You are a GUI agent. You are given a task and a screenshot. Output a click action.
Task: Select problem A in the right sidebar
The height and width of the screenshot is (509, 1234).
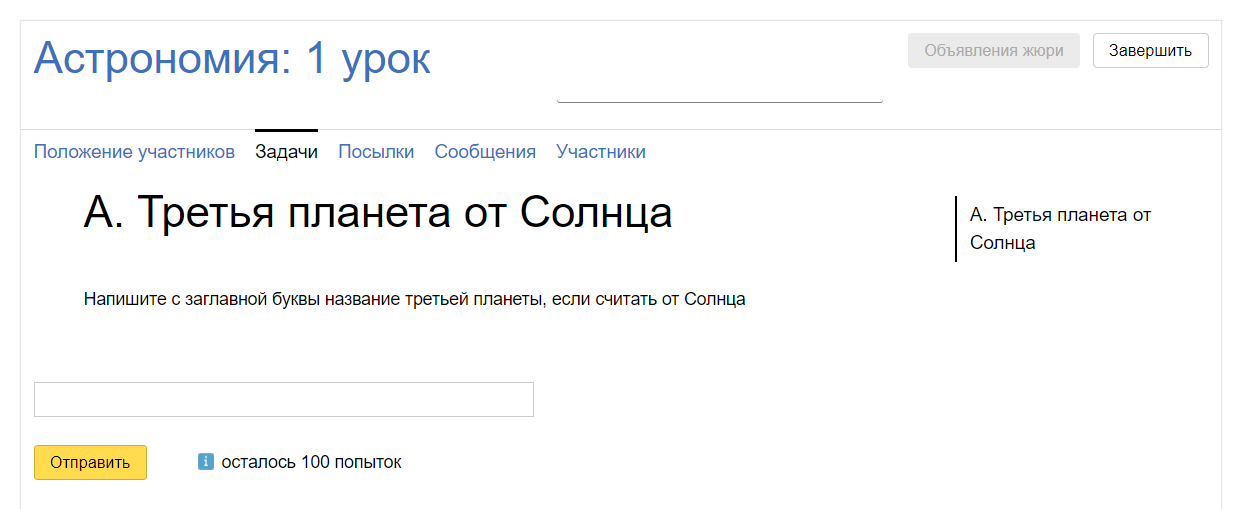(1060, 228)
